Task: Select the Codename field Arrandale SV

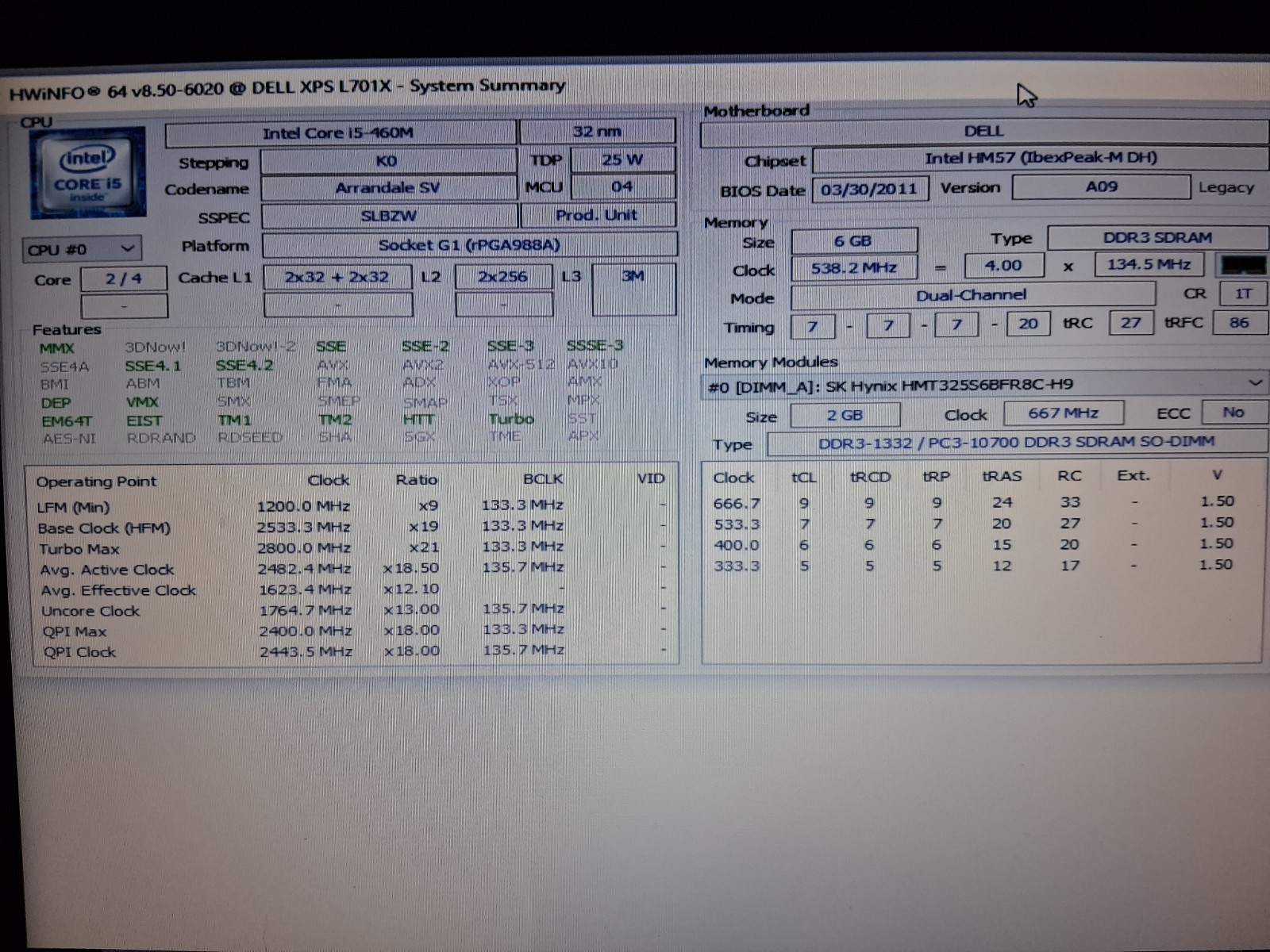Action: [x=387, y=188]
